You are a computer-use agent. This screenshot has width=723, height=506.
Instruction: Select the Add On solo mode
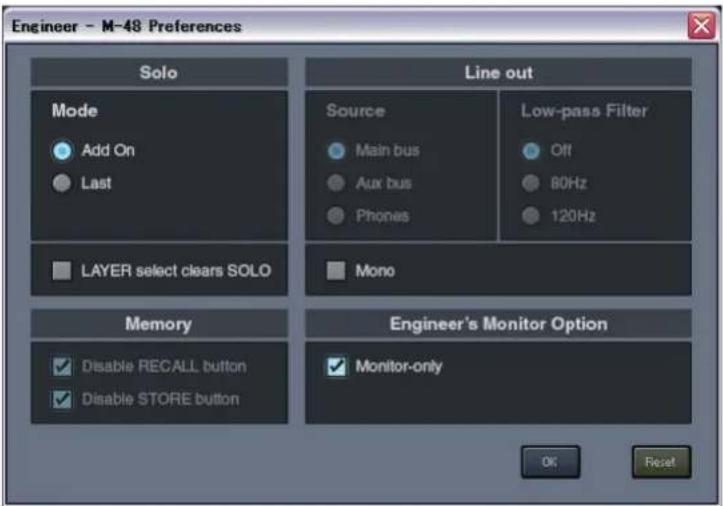(x=62, y=151)
